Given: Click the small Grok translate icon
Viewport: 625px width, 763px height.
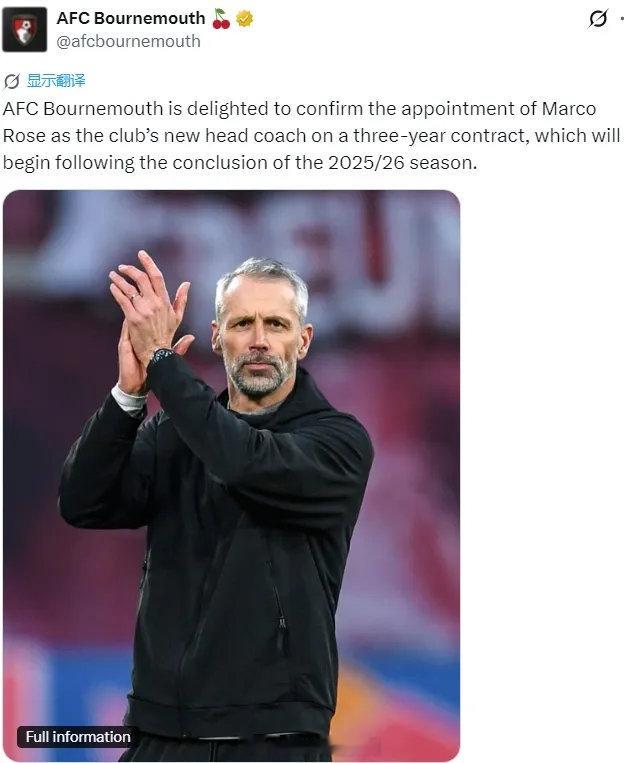Looking at the screenshot, I should (12, 81).
